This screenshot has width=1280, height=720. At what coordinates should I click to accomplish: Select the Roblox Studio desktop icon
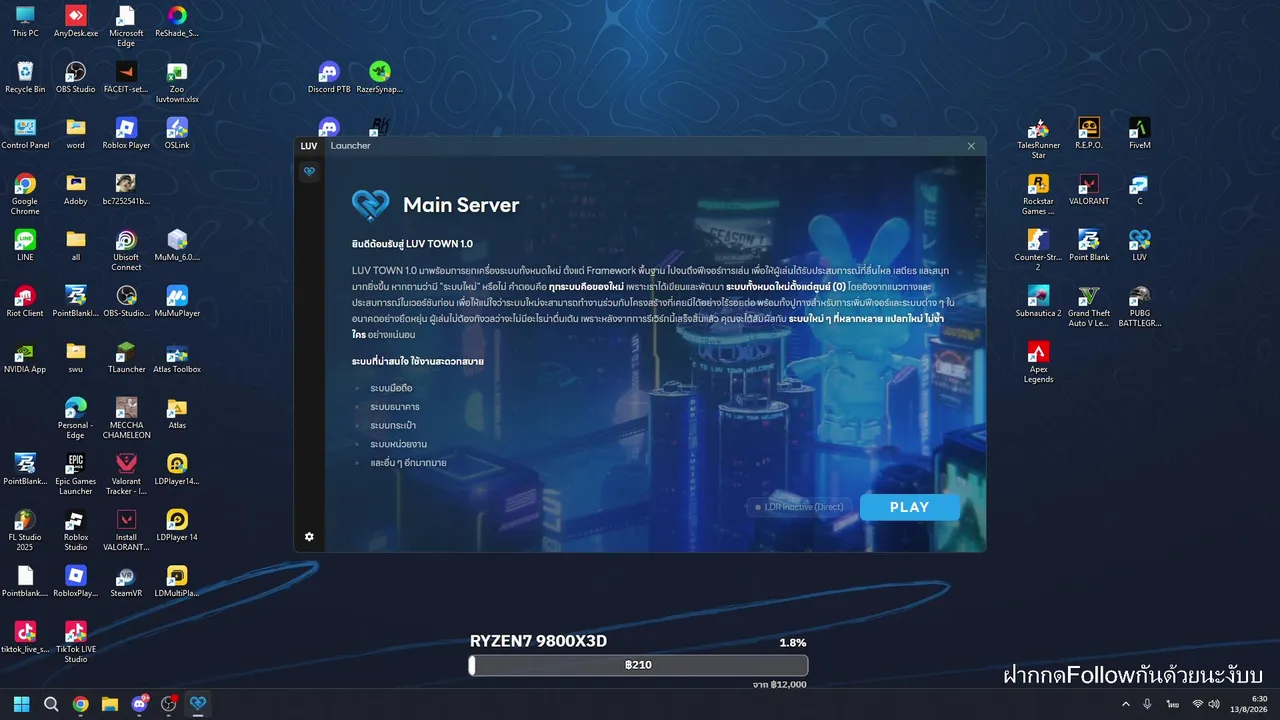coord(76,530)
